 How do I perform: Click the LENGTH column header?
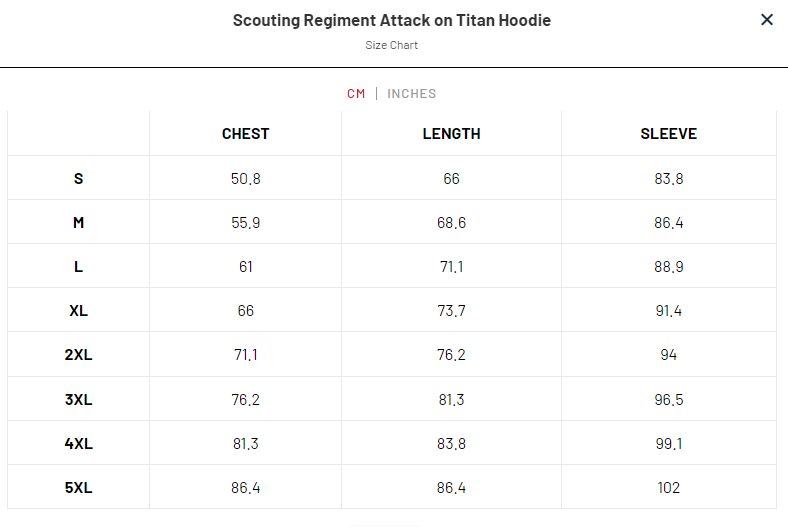pyautogui.click(x=451, y=134)
